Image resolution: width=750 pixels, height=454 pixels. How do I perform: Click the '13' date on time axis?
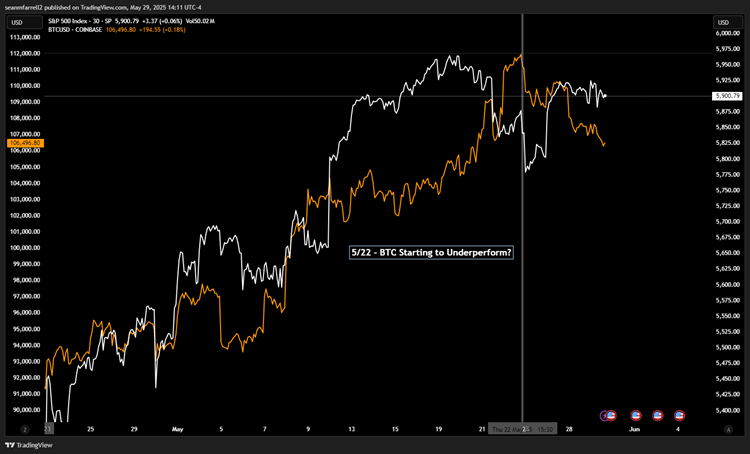352,429
